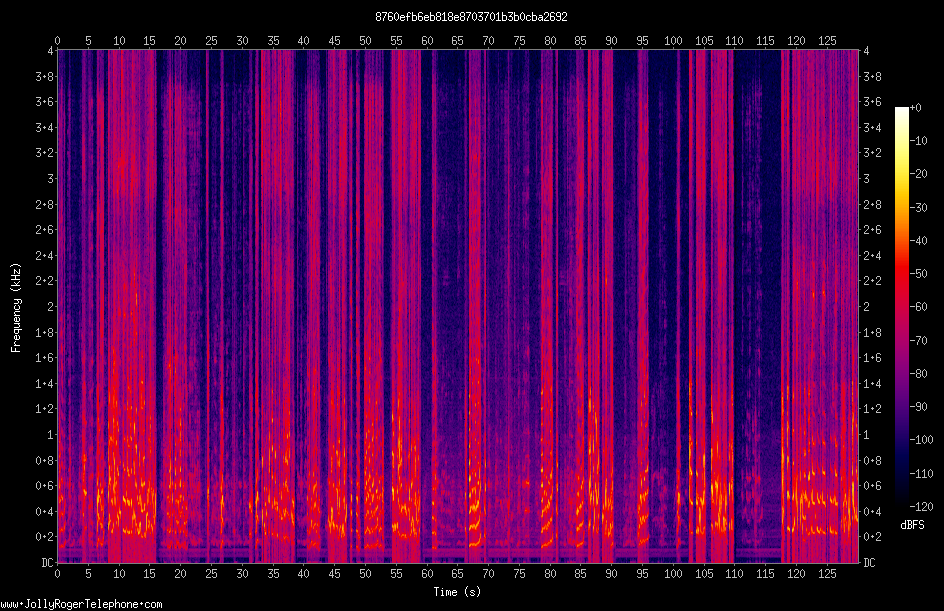Click the "-10" value on dBFS scale
Viewport: 944px width, 611px height.
(918, 141)
